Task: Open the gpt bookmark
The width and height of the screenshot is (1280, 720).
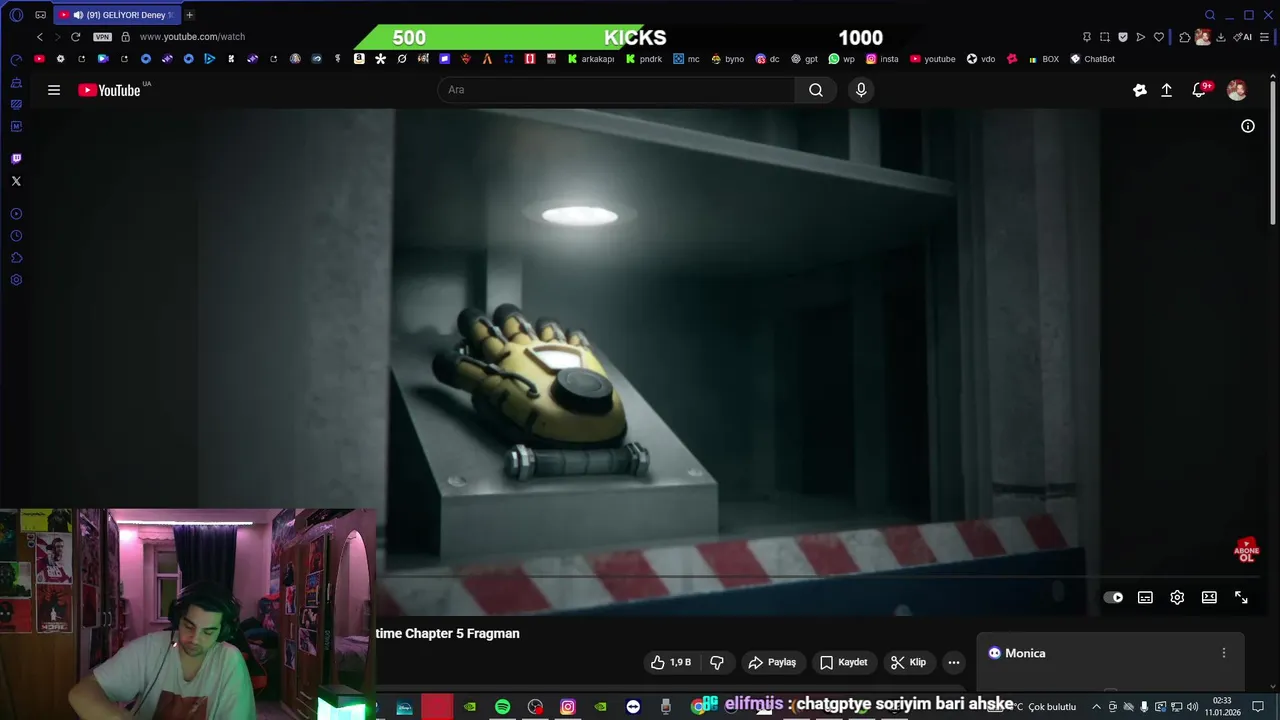Action: 804,59
